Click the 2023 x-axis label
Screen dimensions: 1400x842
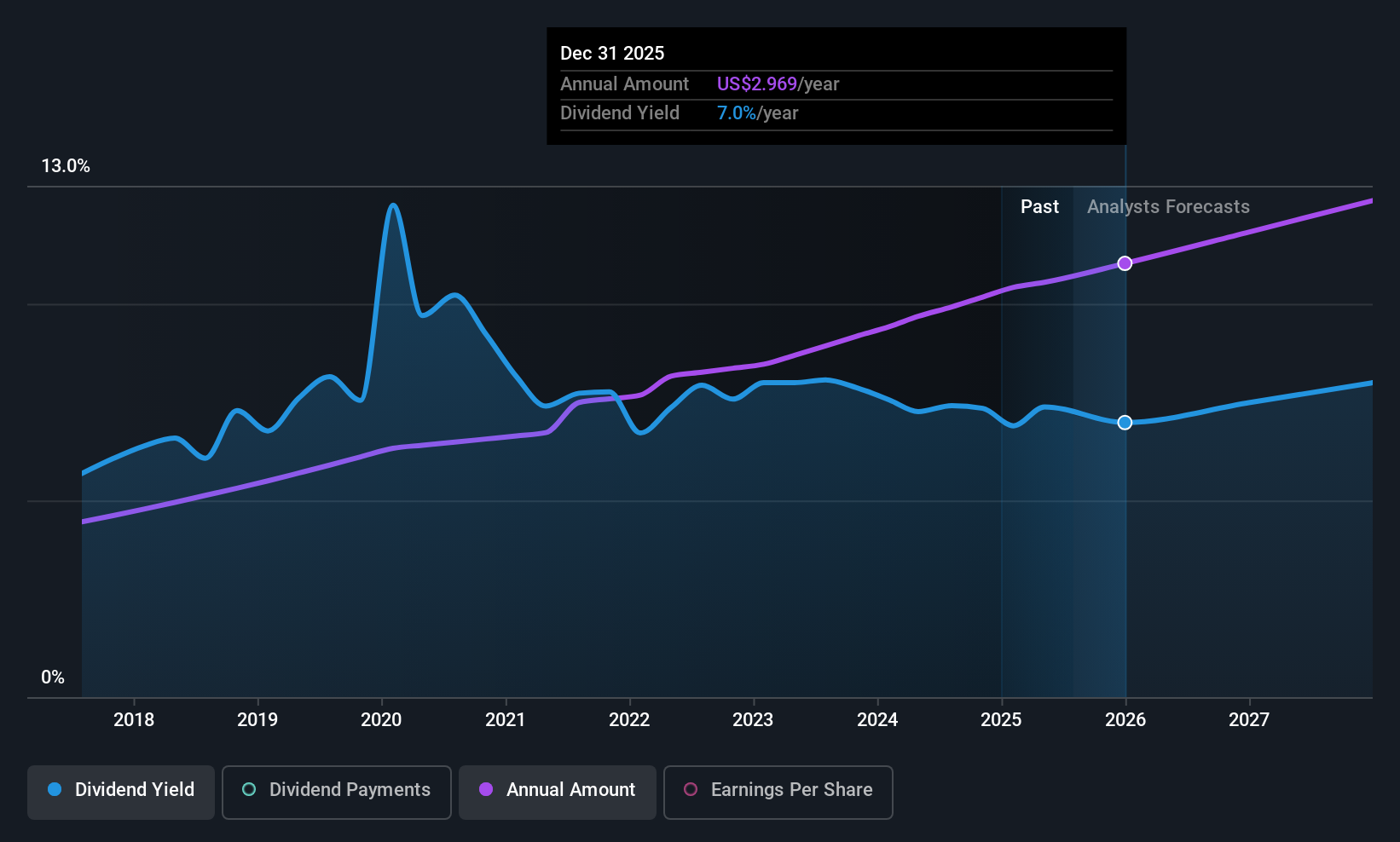[753, 720]
